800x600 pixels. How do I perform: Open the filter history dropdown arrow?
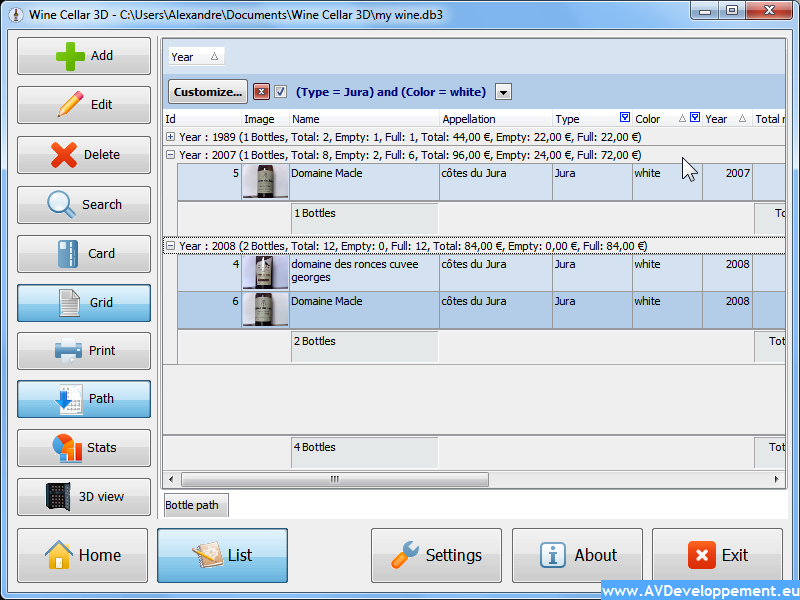503,92
